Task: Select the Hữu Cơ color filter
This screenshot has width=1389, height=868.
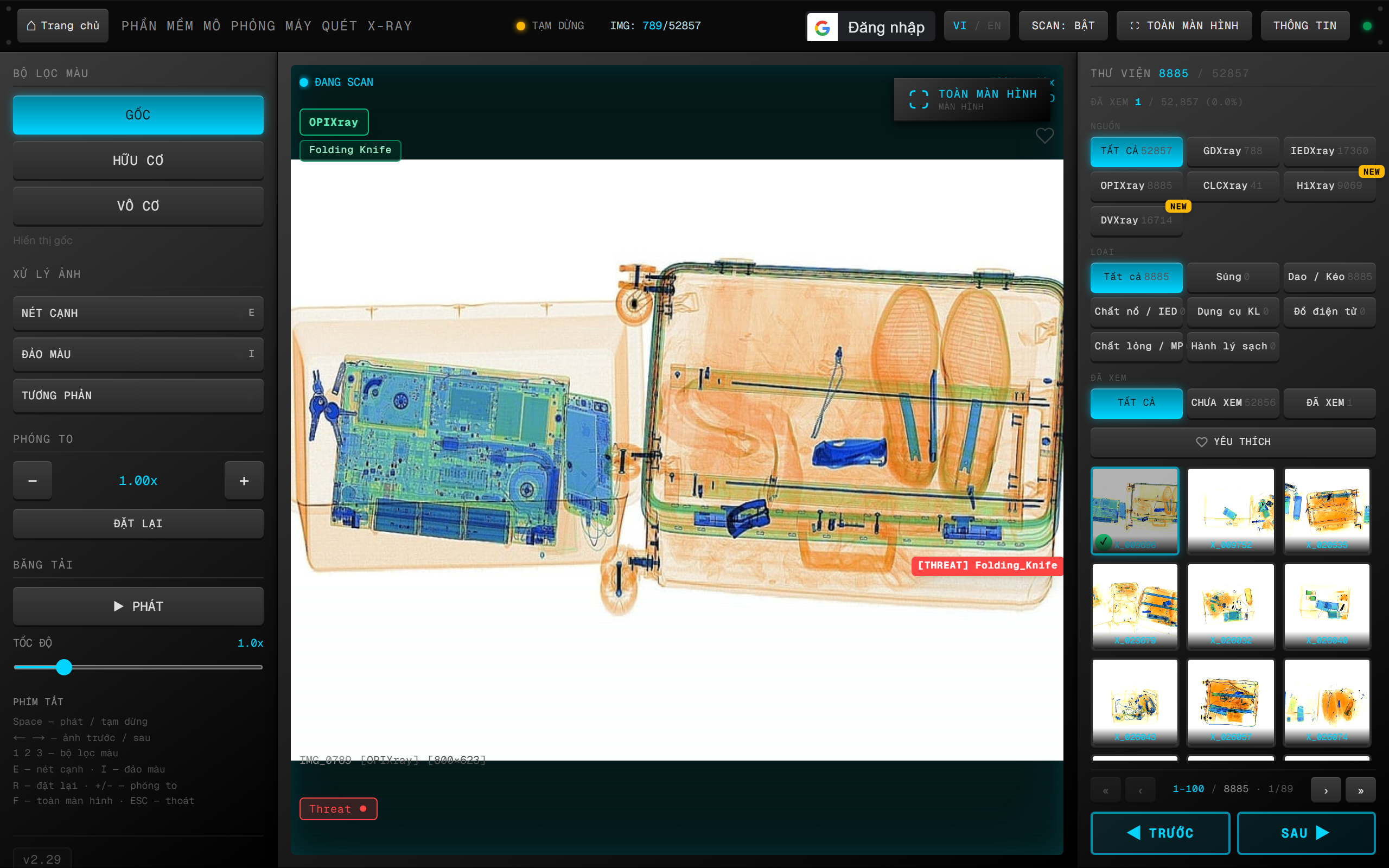Action: point(138,160)
